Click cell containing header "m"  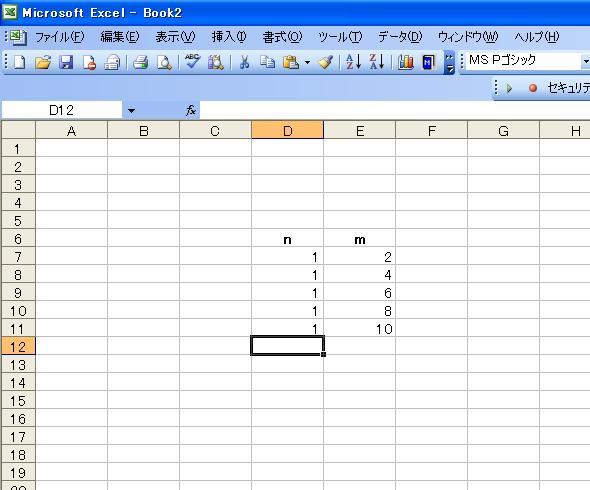tap(360, 239)
